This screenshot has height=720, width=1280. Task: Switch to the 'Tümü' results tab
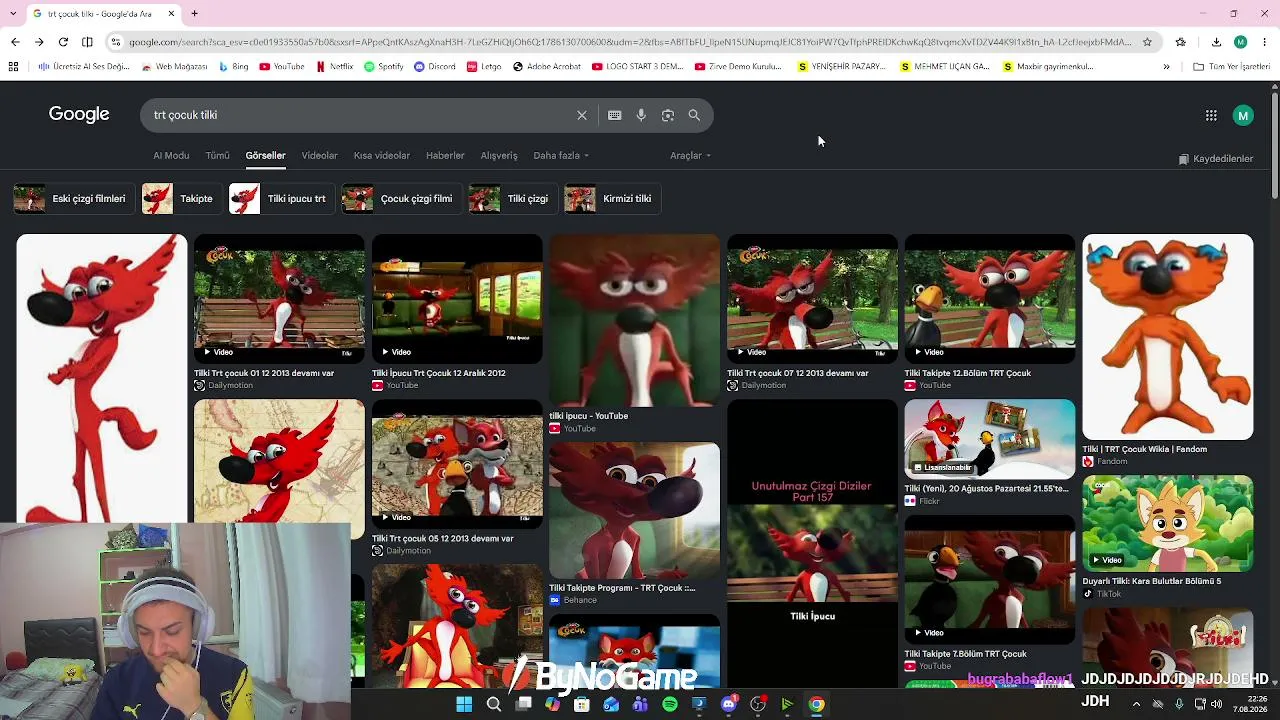coord(217,156)
